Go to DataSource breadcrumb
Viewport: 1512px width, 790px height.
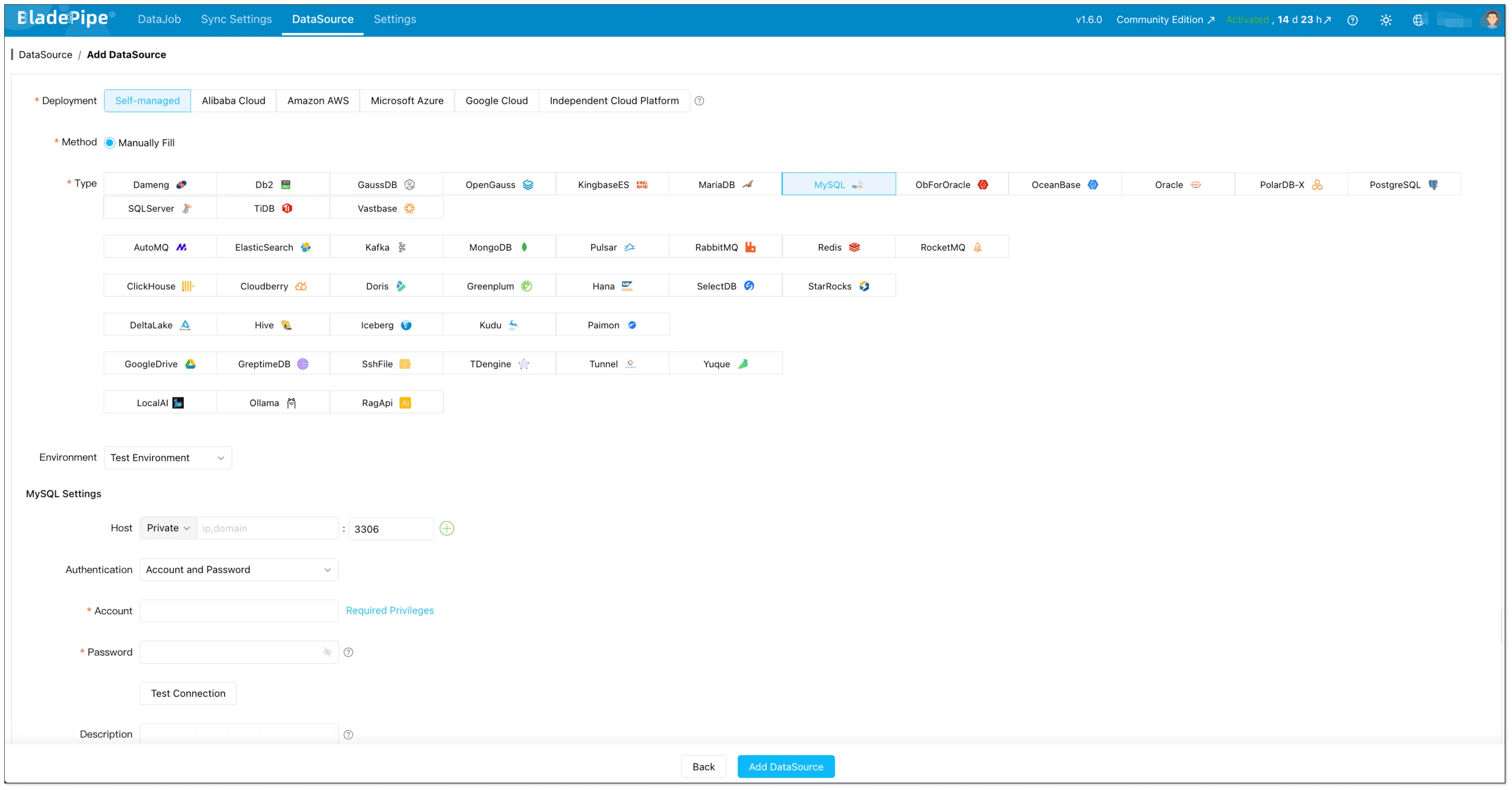click(x=45, y=54)
